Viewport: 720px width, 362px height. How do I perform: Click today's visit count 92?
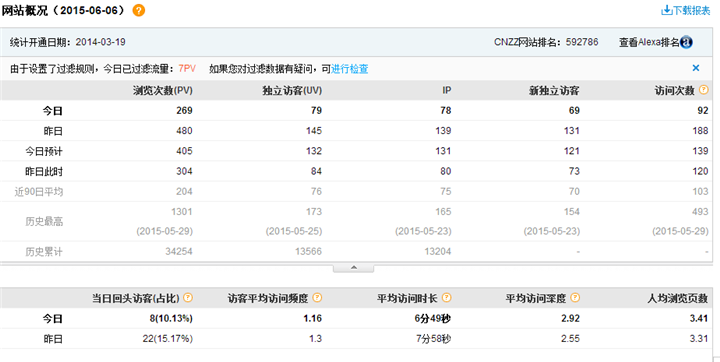[x=703, y=110]
